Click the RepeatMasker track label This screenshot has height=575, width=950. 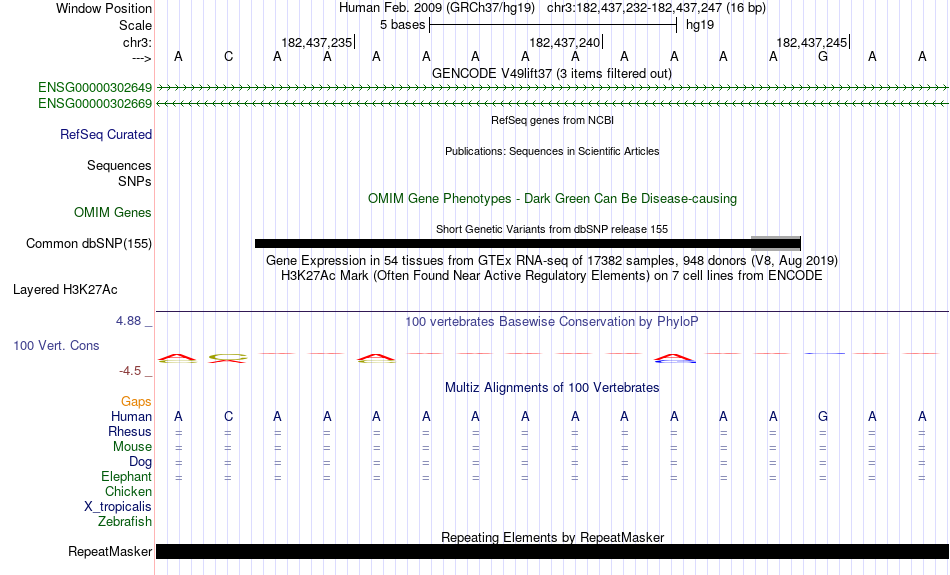click(x=110, y=551)
